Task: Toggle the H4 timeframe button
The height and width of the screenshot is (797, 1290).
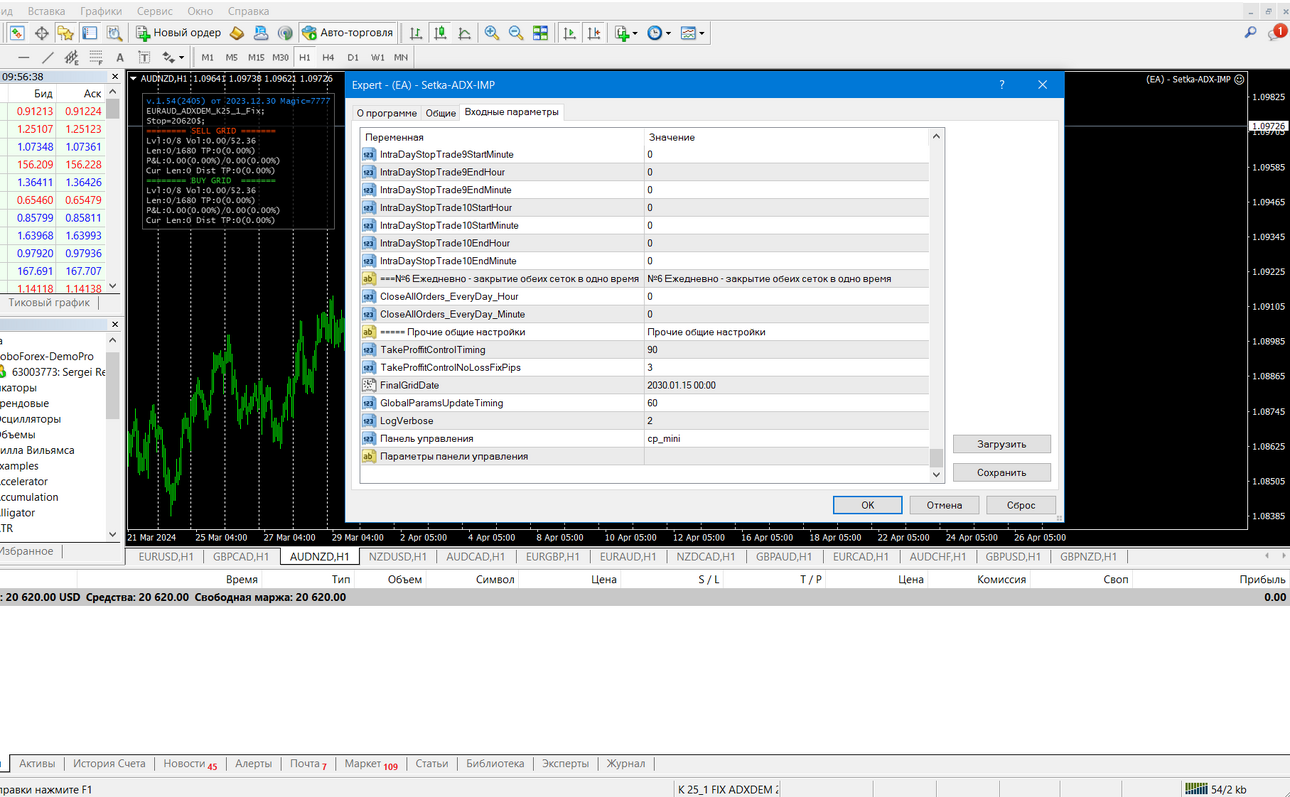Action: 328,57
